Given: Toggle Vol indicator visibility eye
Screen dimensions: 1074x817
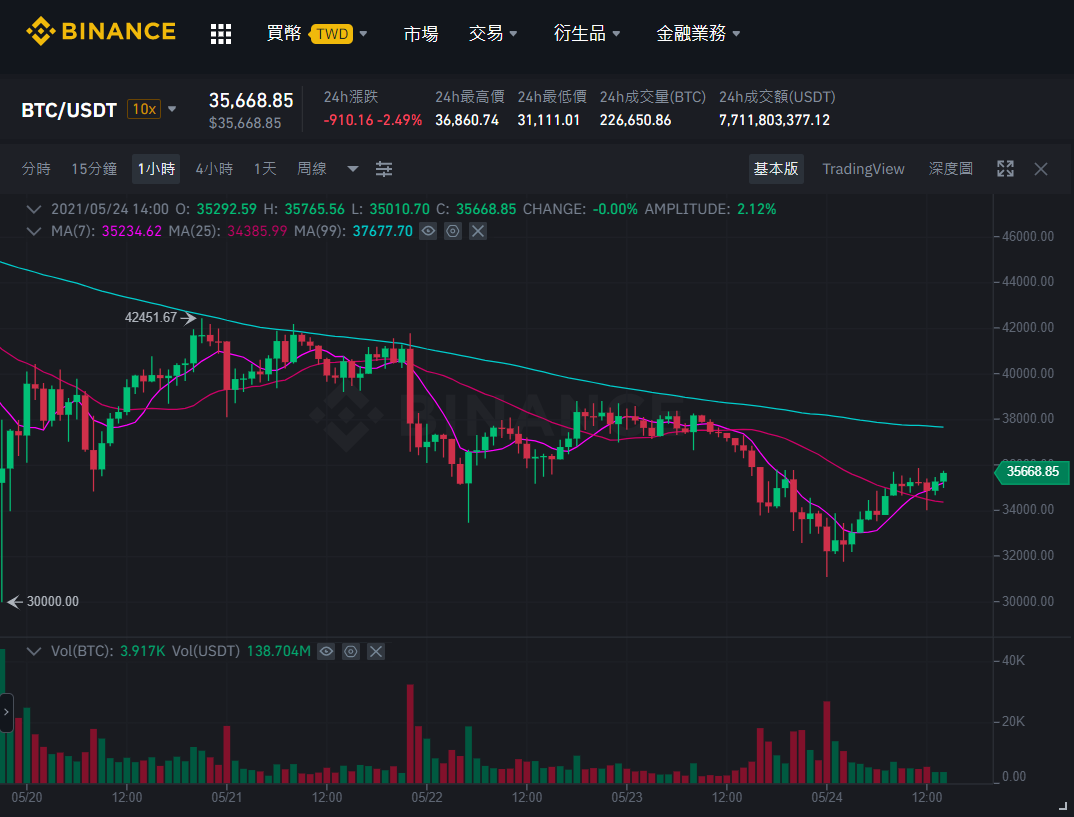Looking at the screenshot, I should pyautogui.click(x=326, y=651).
